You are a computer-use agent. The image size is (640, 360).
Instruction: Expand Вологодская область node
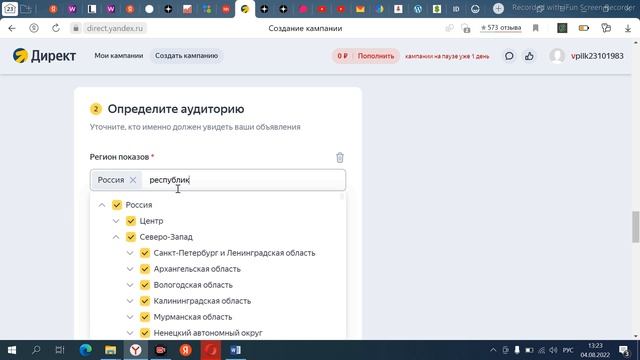point(130,285)
